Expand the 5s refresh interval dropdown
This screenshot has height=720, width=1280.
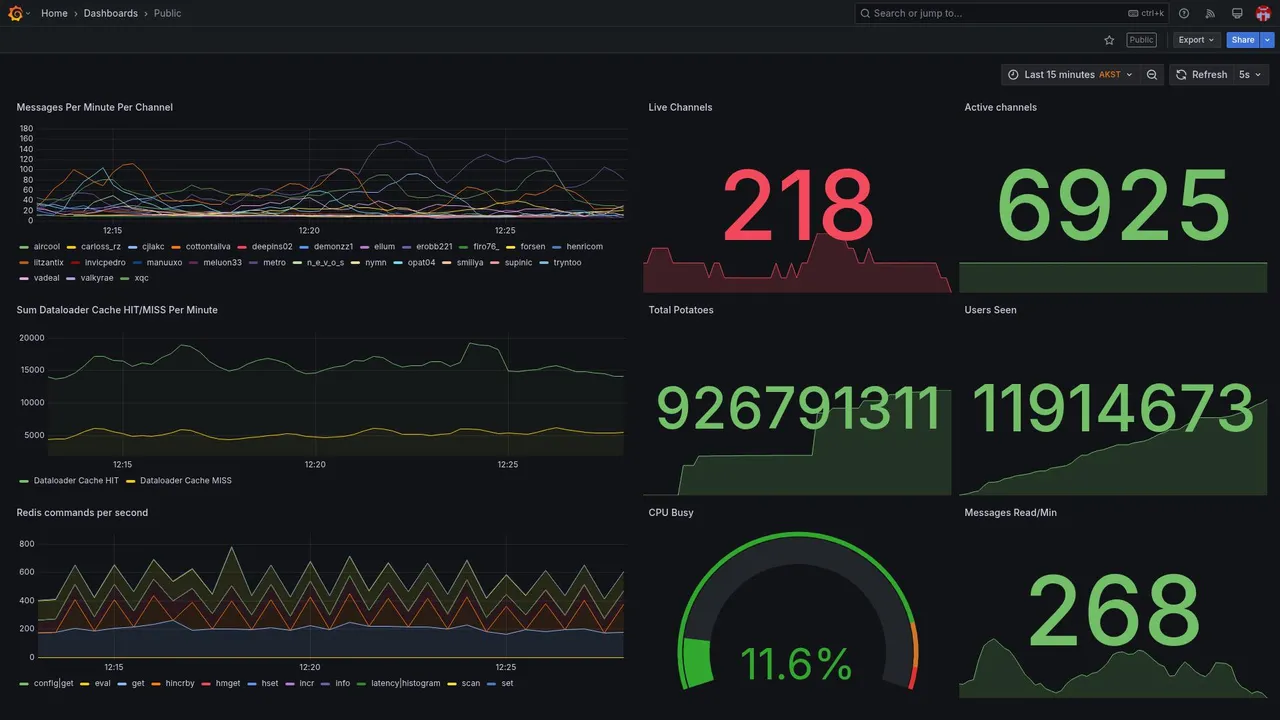coord(1251,75)
